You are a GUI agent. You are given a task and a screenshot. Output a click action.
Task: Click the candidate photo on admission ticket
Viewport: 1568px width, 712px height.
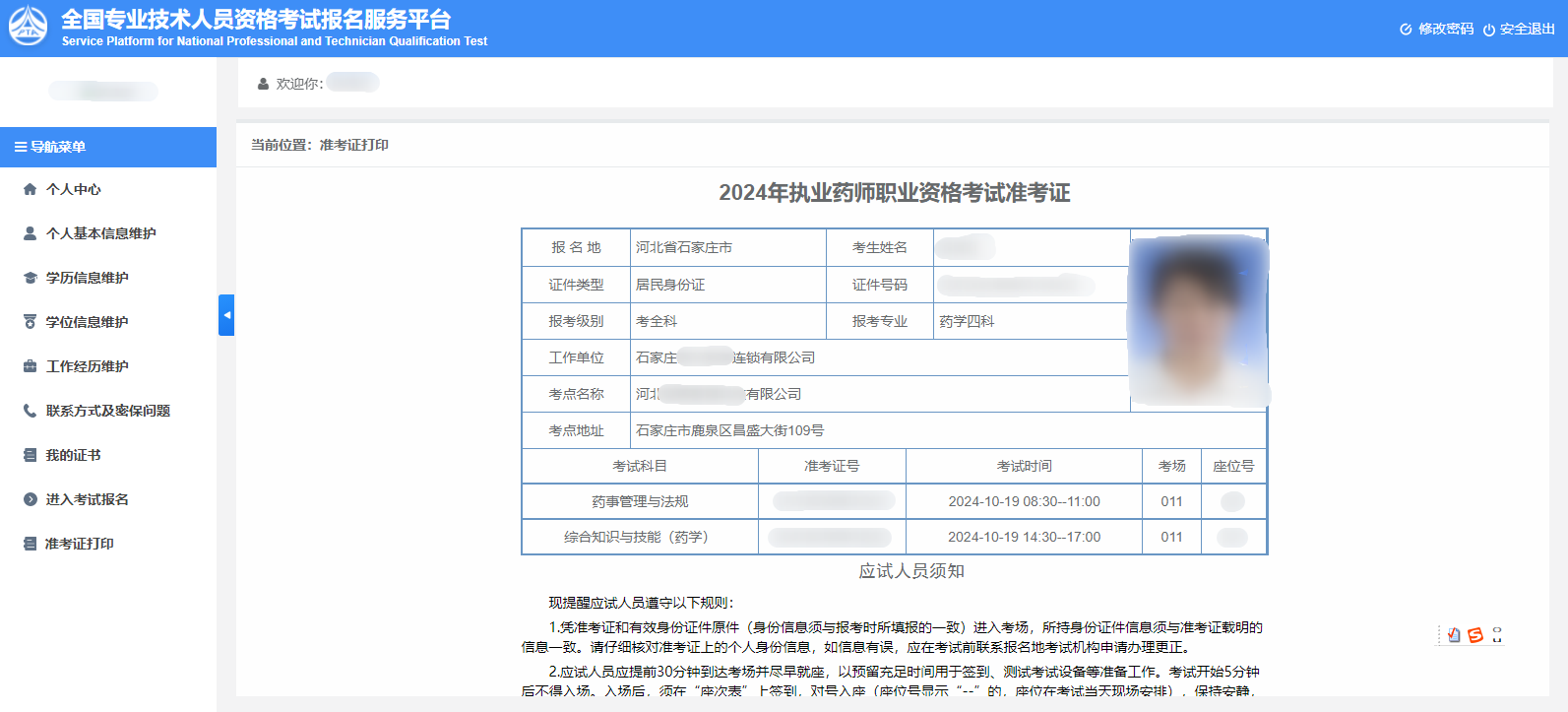tap(1198, 320)
